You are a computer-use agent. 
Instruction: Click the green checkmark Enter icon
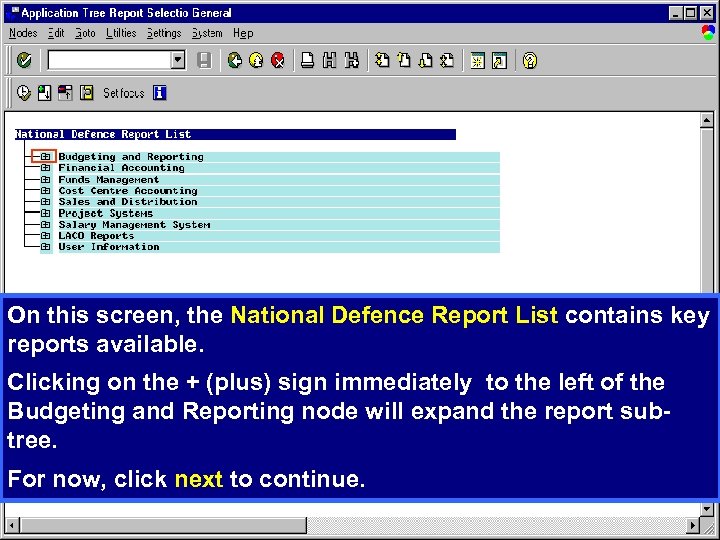point(24,60)
